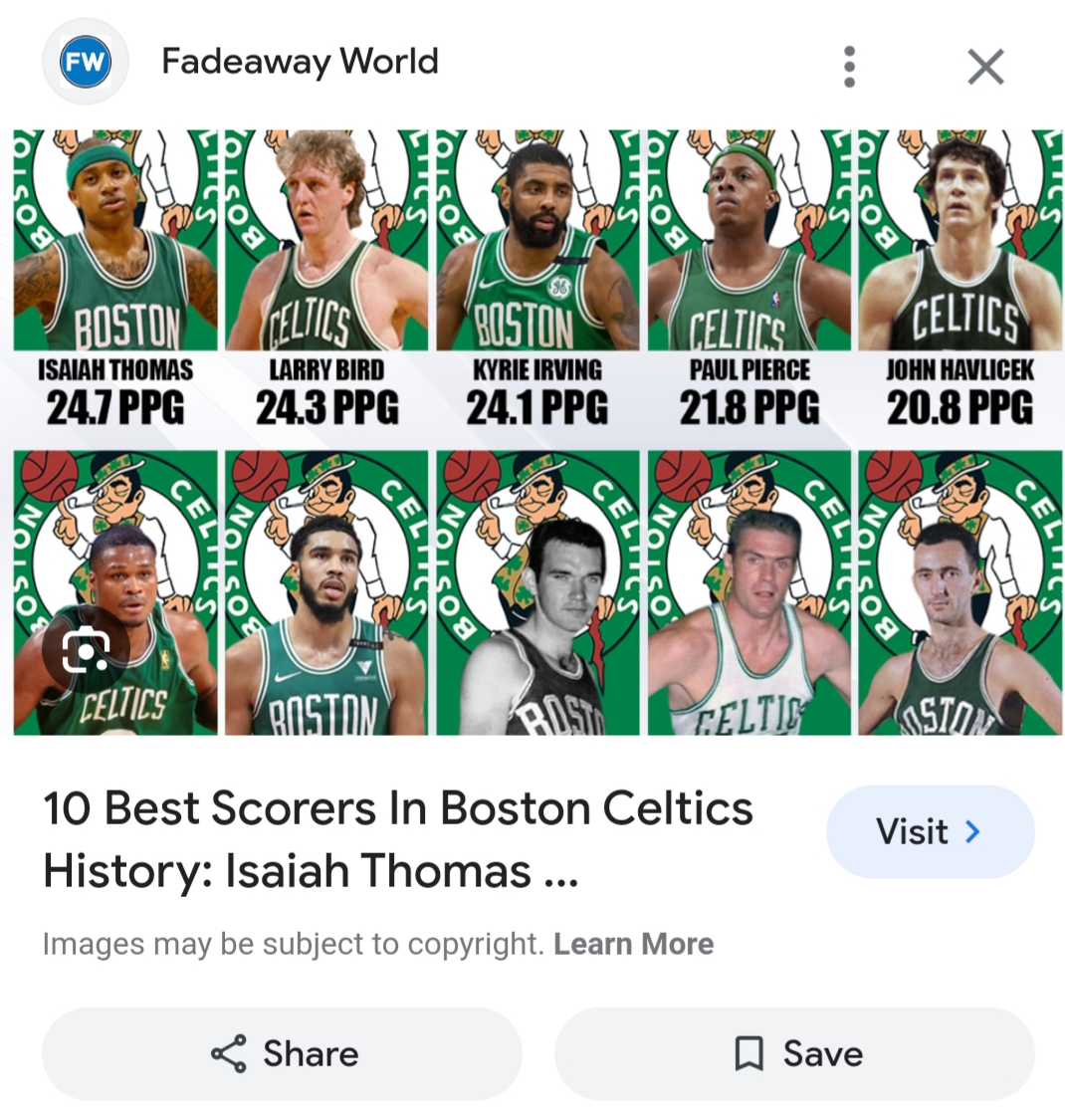This screenshot has height=1120, width=1065.
Task: Select the John Havlicek player card
Action: (960, 279)
